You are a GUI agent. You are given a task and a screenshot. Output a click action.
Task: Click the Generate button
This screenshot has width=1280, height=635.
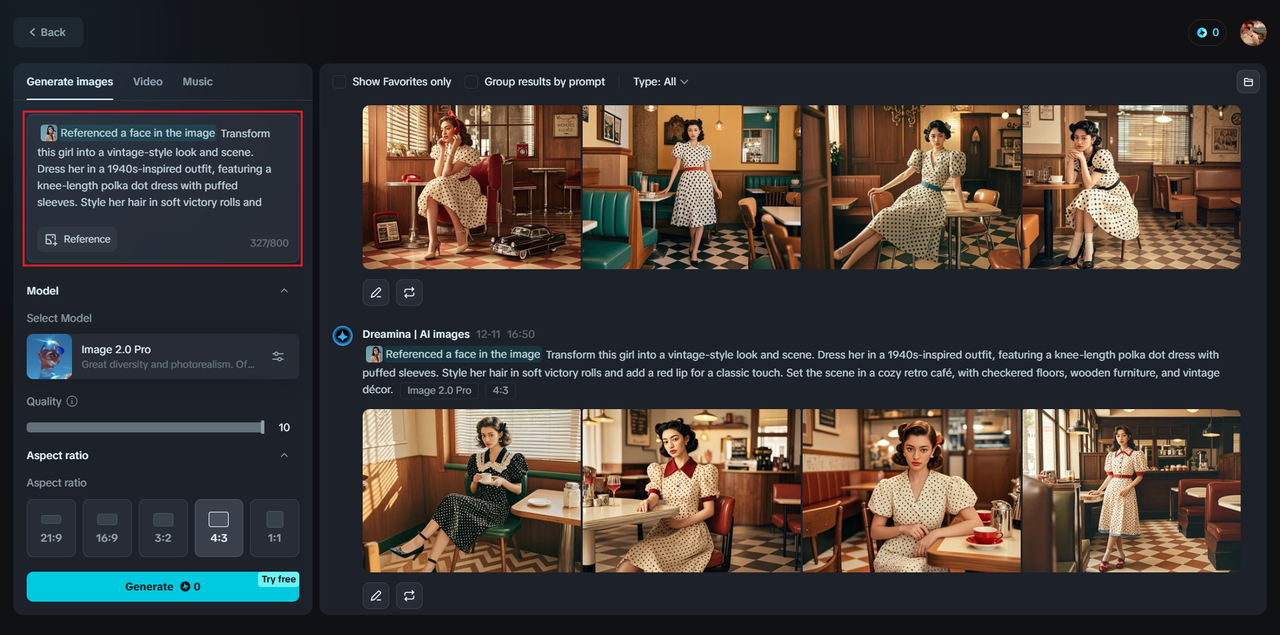pyautogui.click(x=163, y=587)
